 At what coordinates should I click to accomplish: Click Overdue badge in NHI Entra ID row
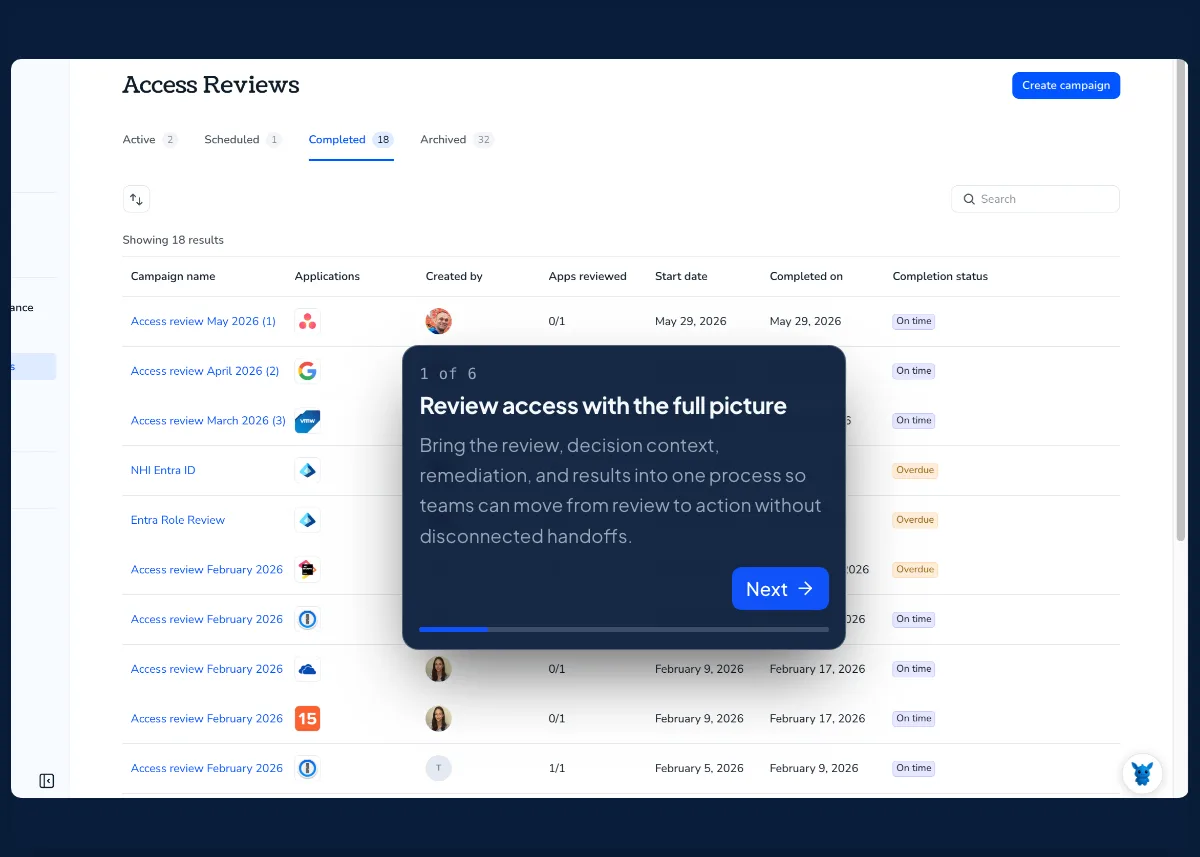915,470
